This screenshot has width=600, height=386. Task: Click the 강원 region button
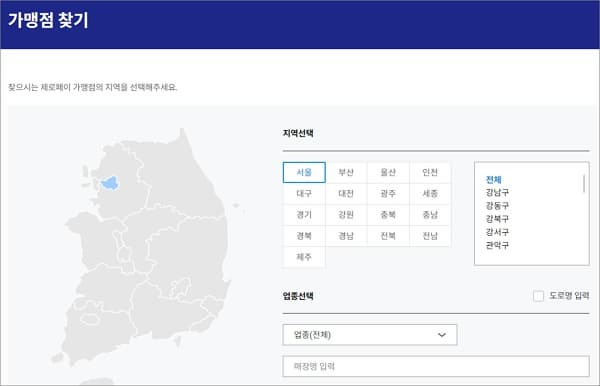pos(346,215)
